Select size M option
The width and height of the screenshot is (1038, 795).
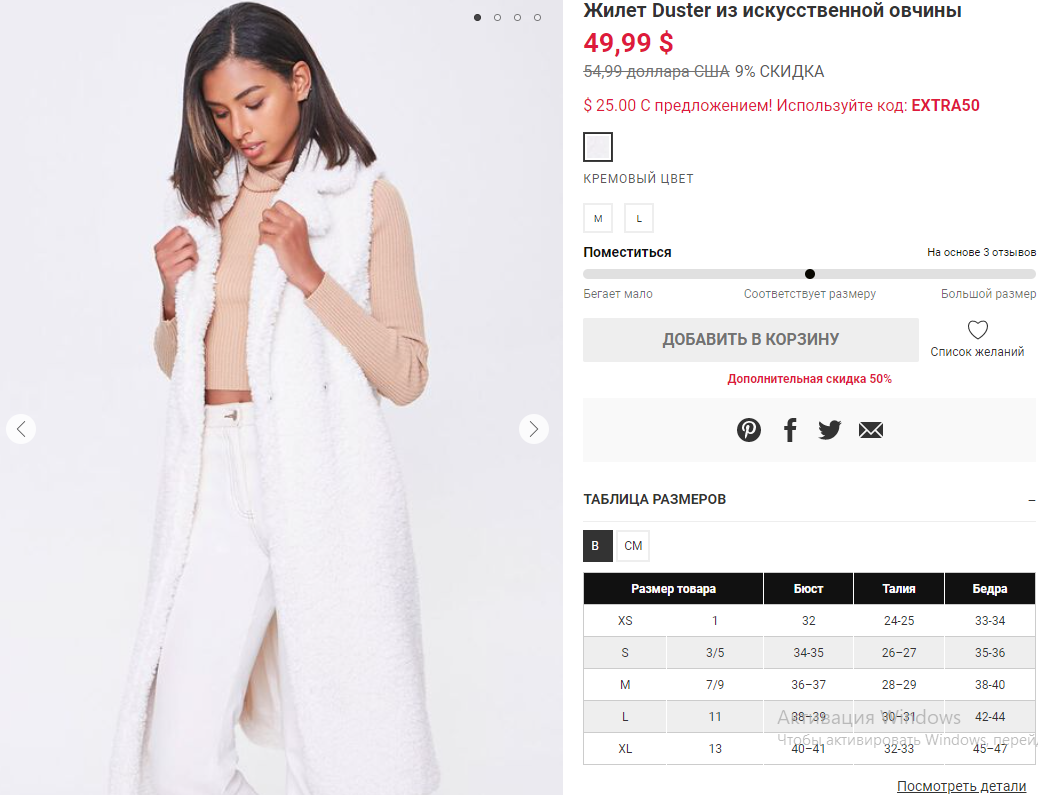[x=598, y=218]
